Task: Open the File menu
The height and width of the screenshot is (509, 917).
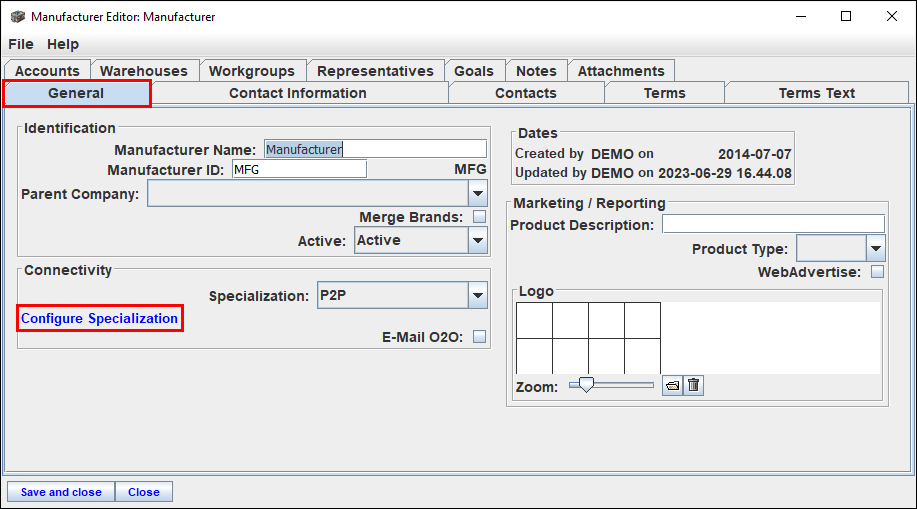Action: pos(20,44)
